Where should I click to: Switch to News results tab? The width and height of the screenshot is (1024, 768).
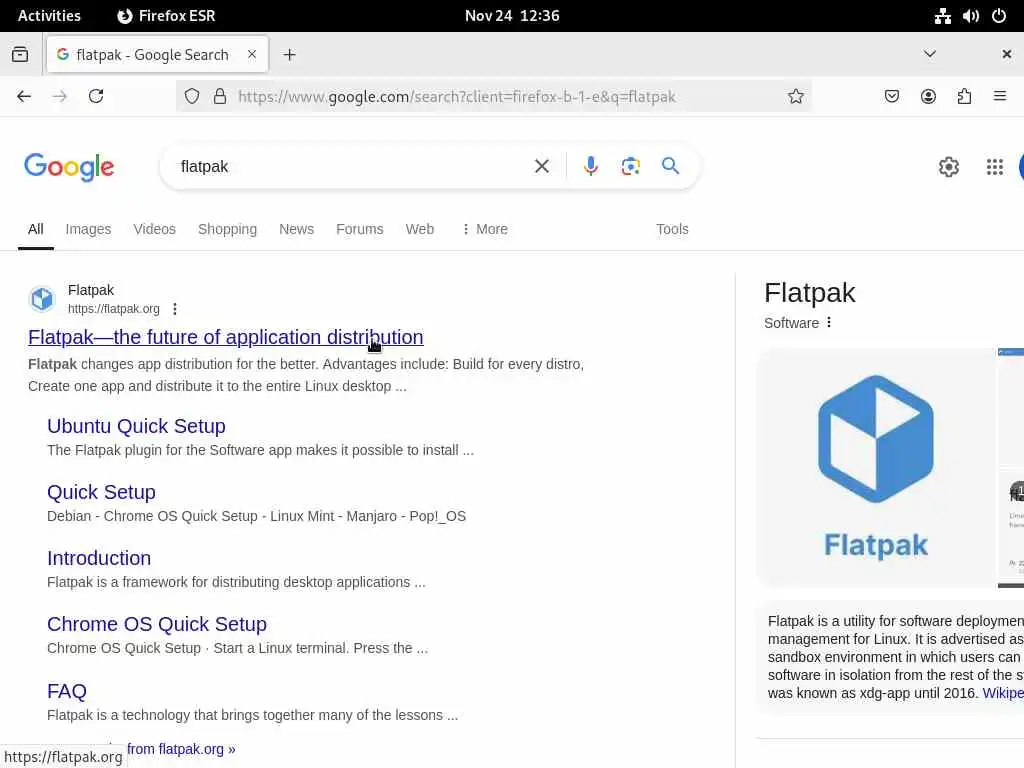(x=296, y=229)
